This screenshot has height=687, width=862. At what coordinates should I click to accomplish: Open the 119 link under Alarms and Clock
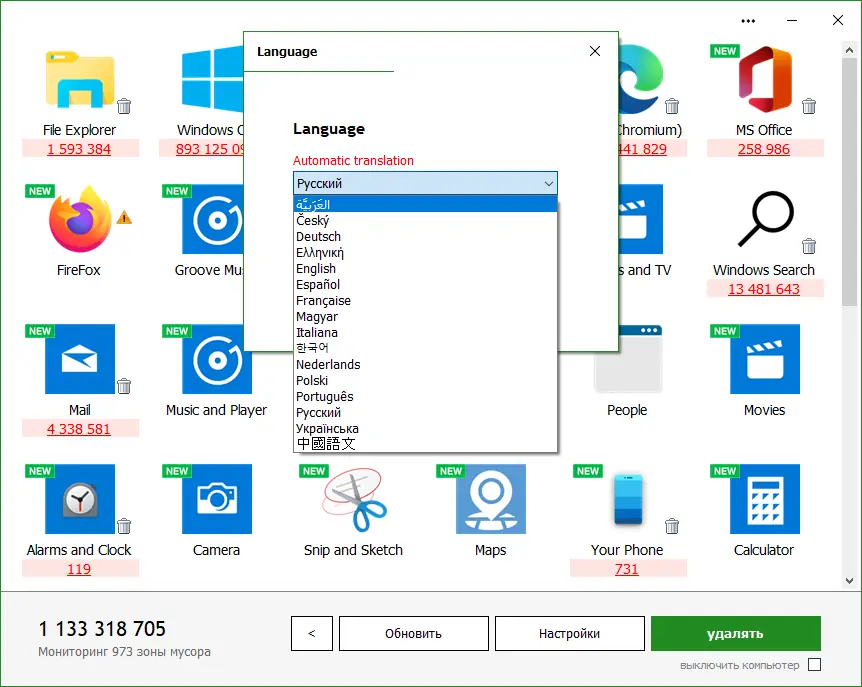tap(79, 569)
